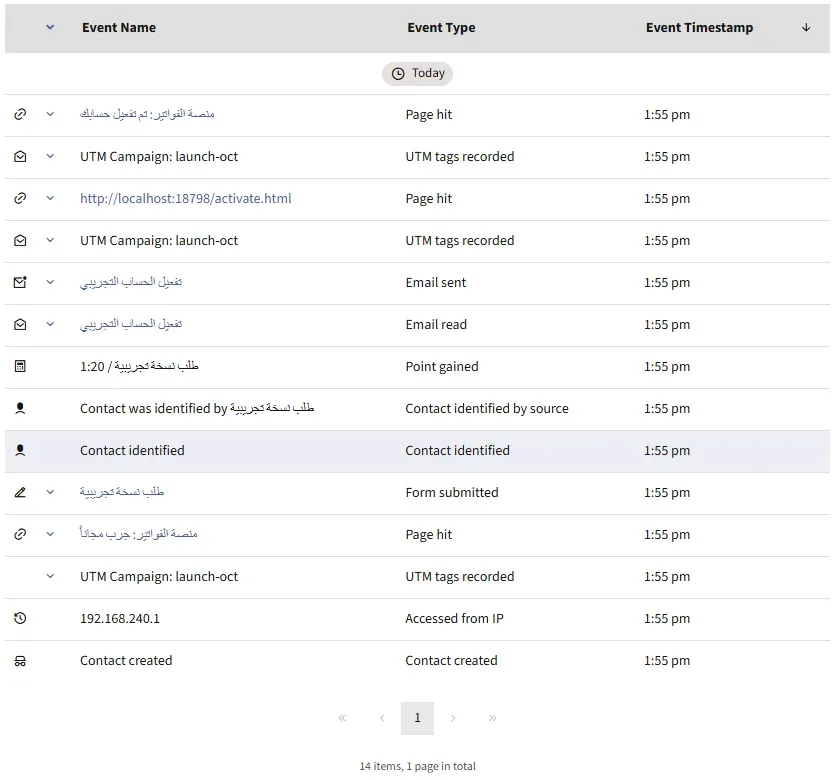Screen dimensions: 840x780
Task: Open the http://localhost:18798/activate.html link
Action: click(x=185, y=199)
